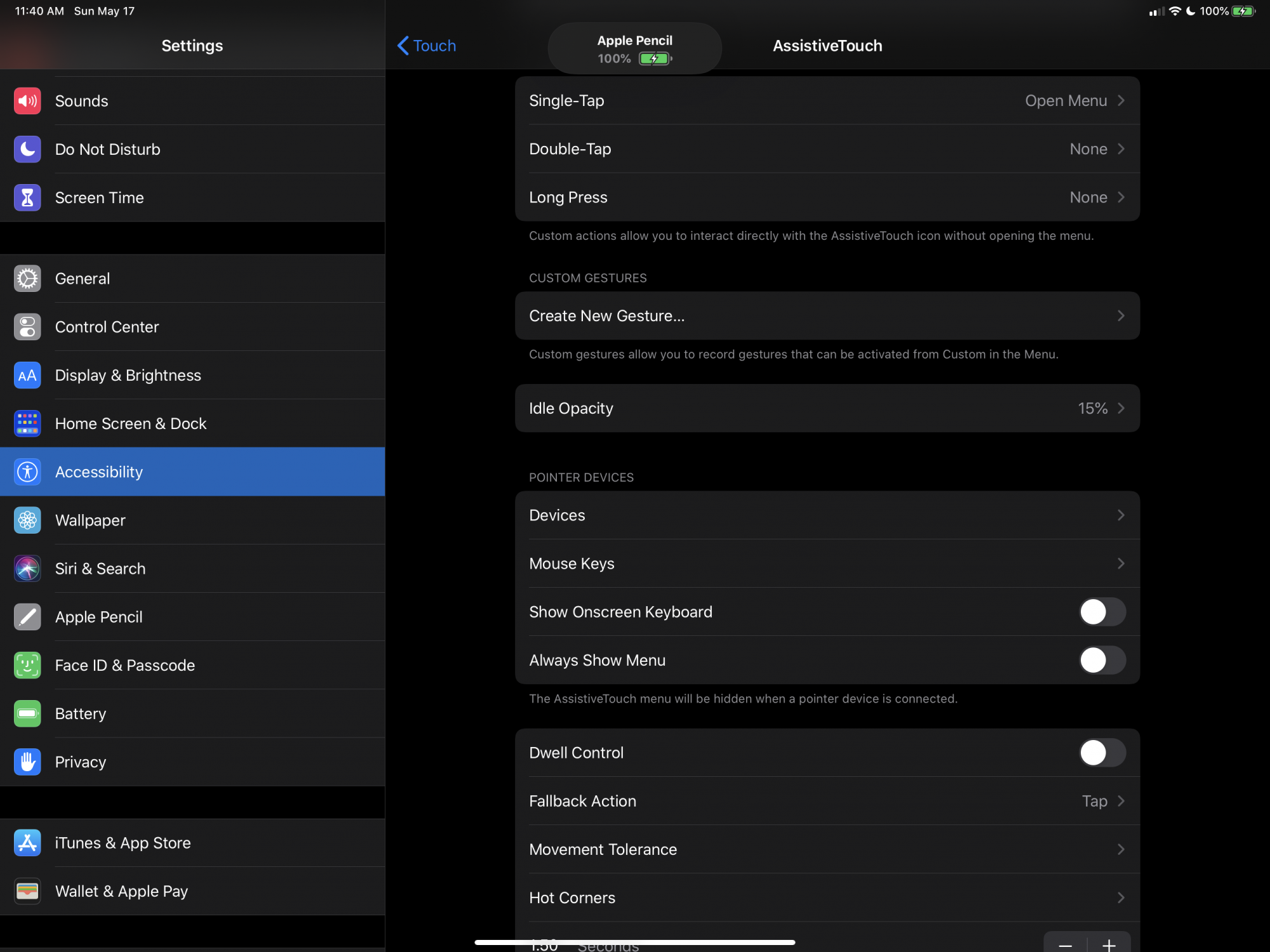
Task: Tap Create New Gesture
Action: click(x=827, y=316)
